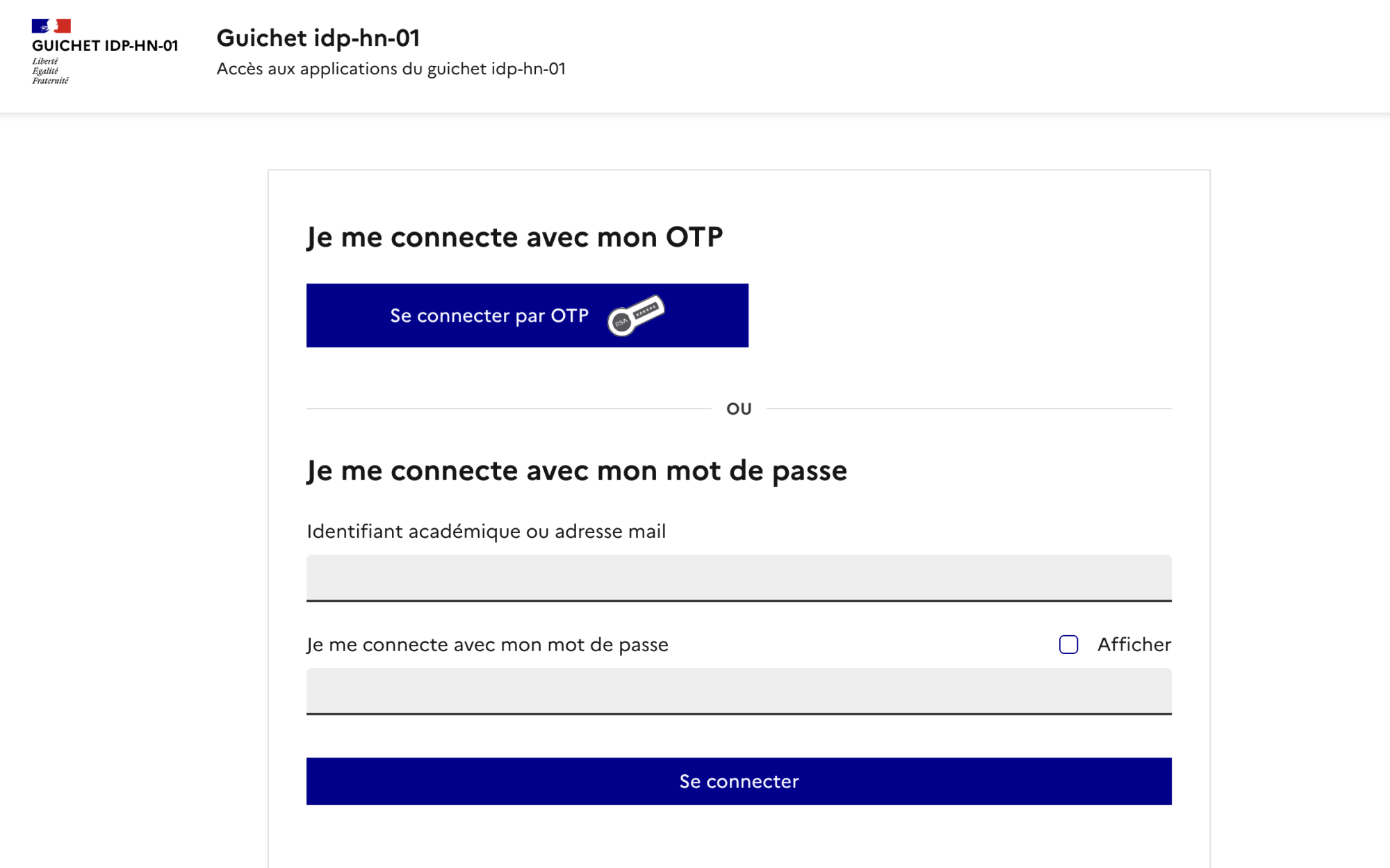Focus the password input field

pos(739,691)
